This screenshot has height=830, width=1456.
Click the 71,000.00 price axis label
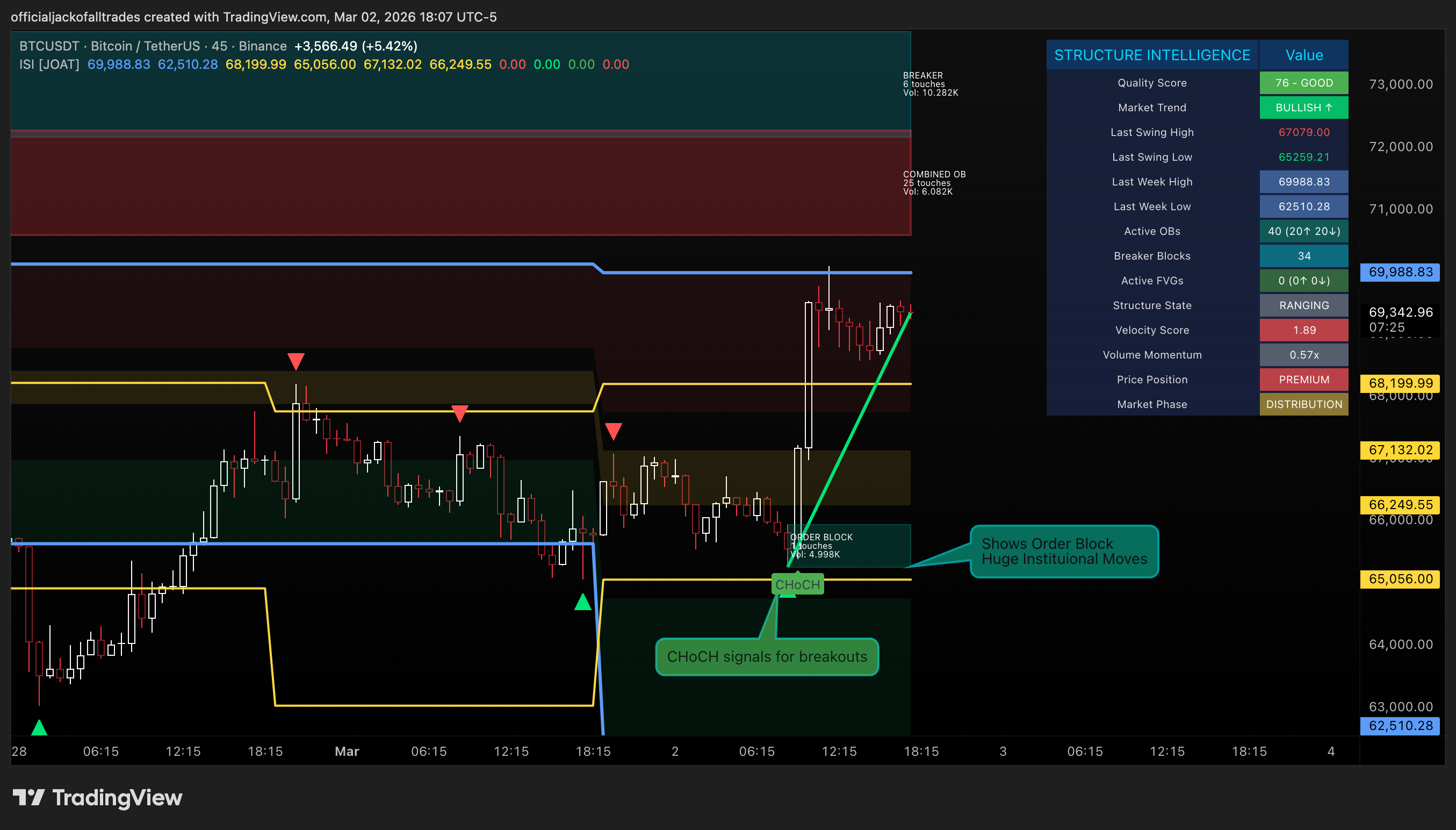[x=1401, y=209]
